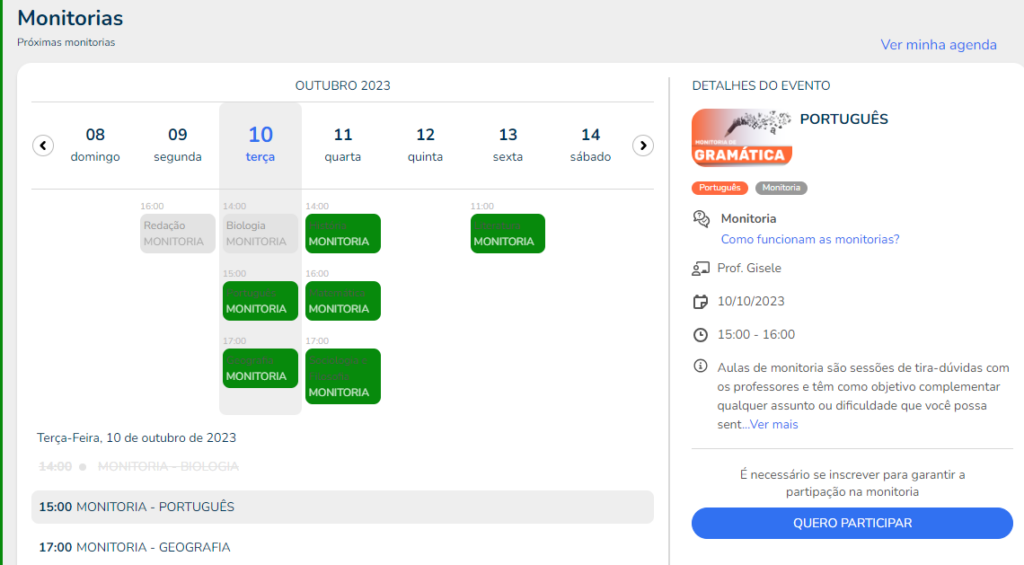1024x565 pixels.
Task: Click the clock icon beside 15:00 - 16:00
Action: pyautogui.click(x=700, y=335)
